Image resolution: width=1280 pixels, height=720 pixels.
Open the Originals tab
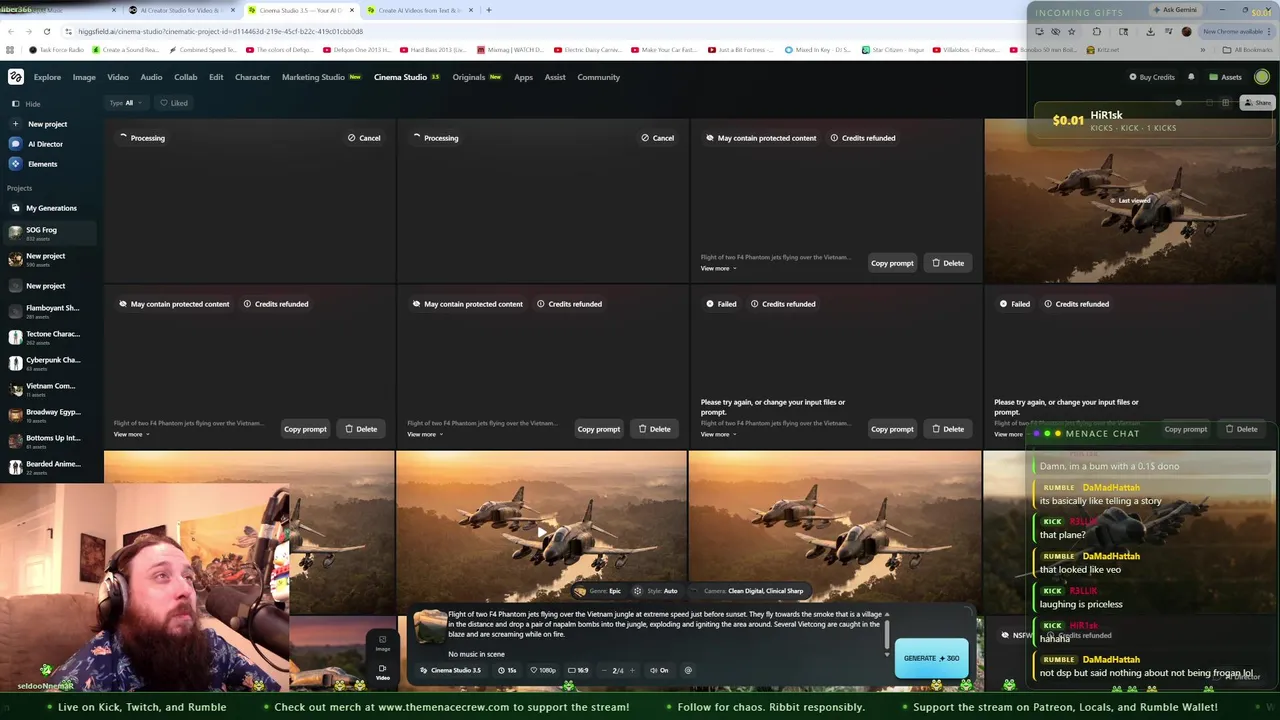tap(477, 77)
